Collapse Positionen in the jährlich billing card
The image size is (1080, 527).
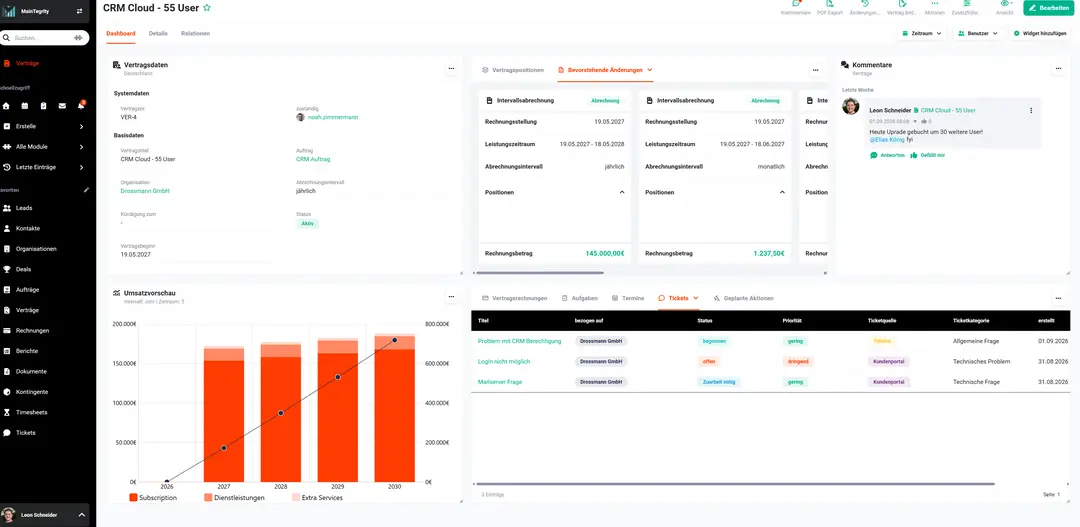622,192
